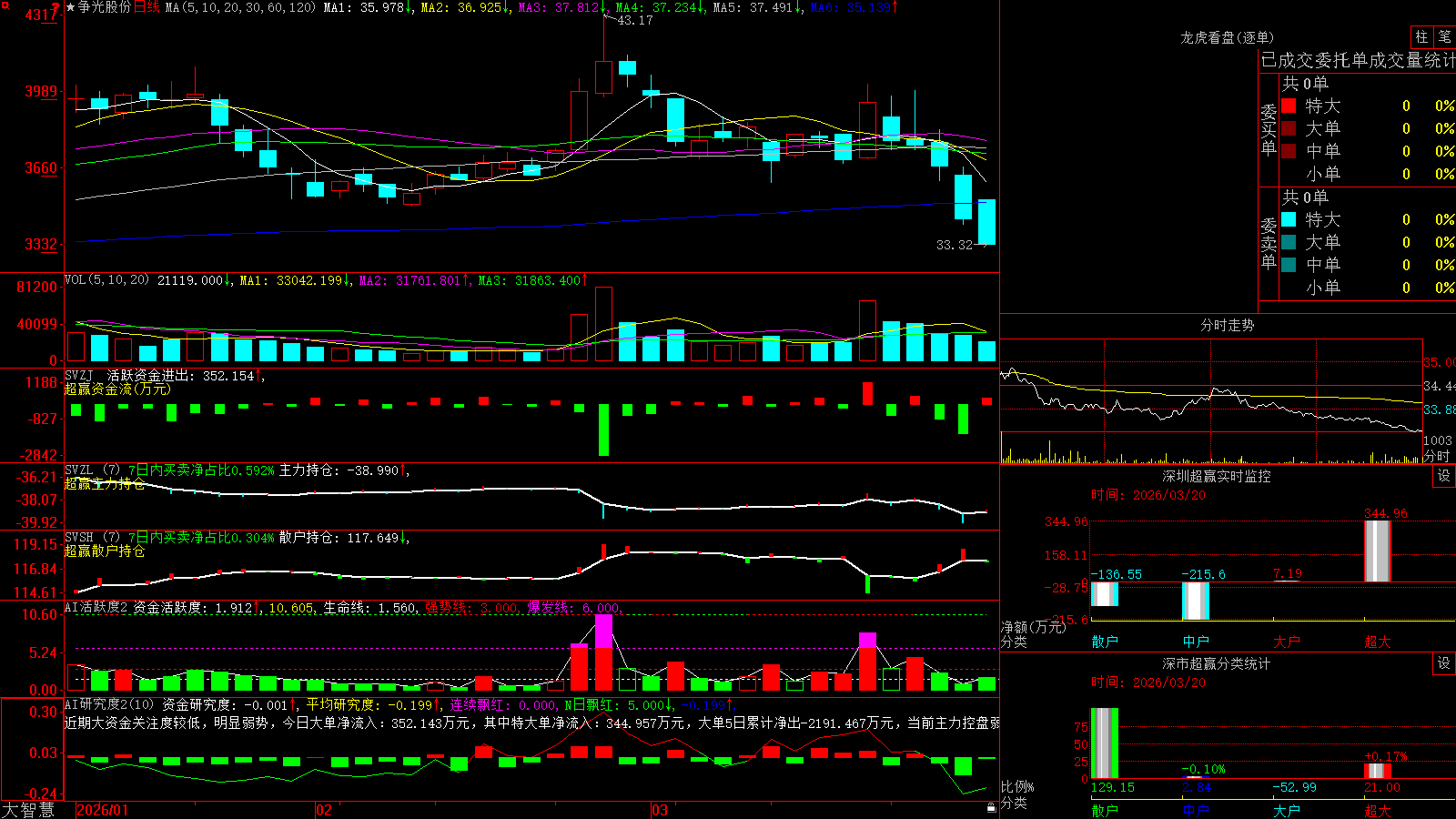This screenshot has width=1456, height=819.
Task: Select the 散户 -136.55 bar in 实时监控
Action: pyautogui.click(x=1105, y=593)
